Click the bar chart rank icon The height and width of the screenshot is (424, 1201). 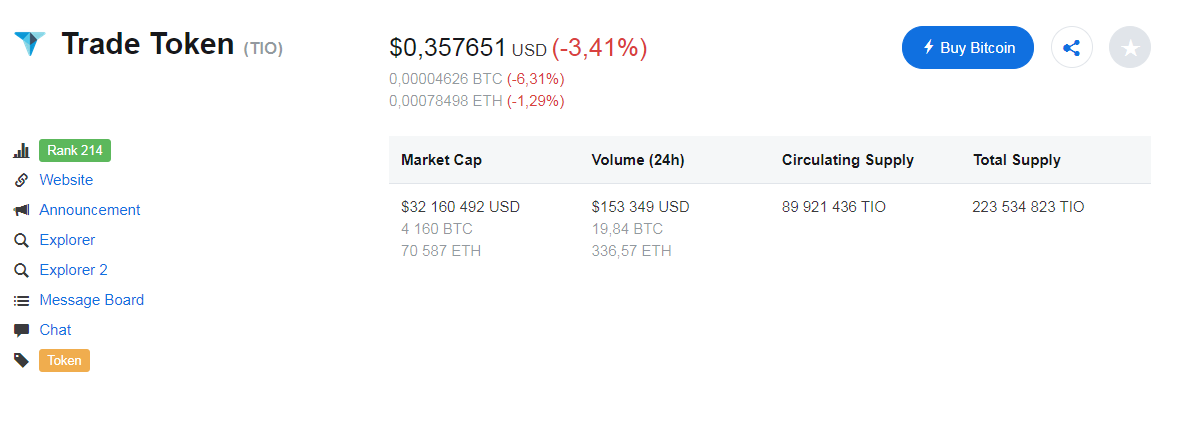pos(21,151)
